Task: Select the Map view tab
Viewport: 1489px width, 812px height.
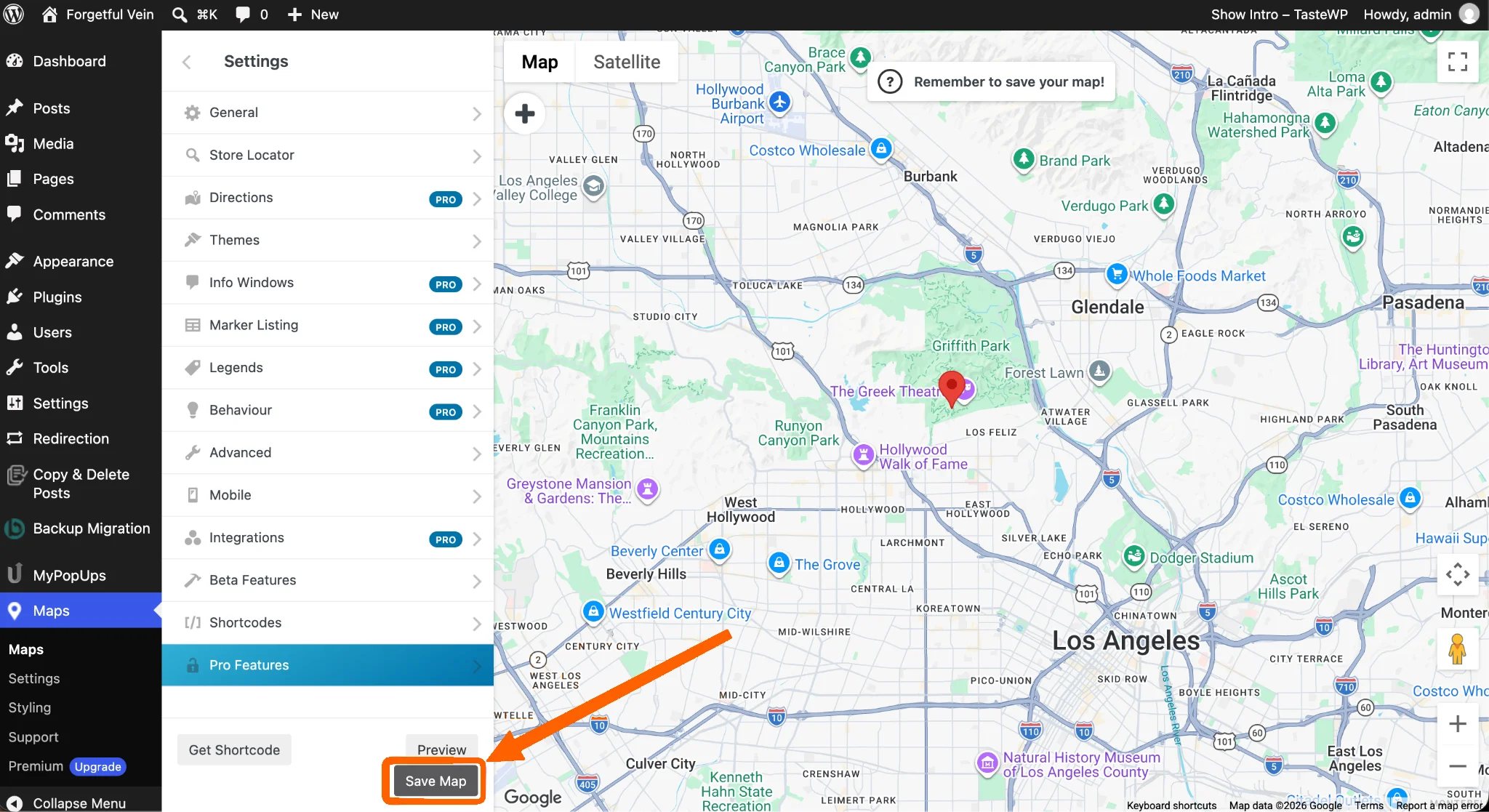Action: point(539,62)
